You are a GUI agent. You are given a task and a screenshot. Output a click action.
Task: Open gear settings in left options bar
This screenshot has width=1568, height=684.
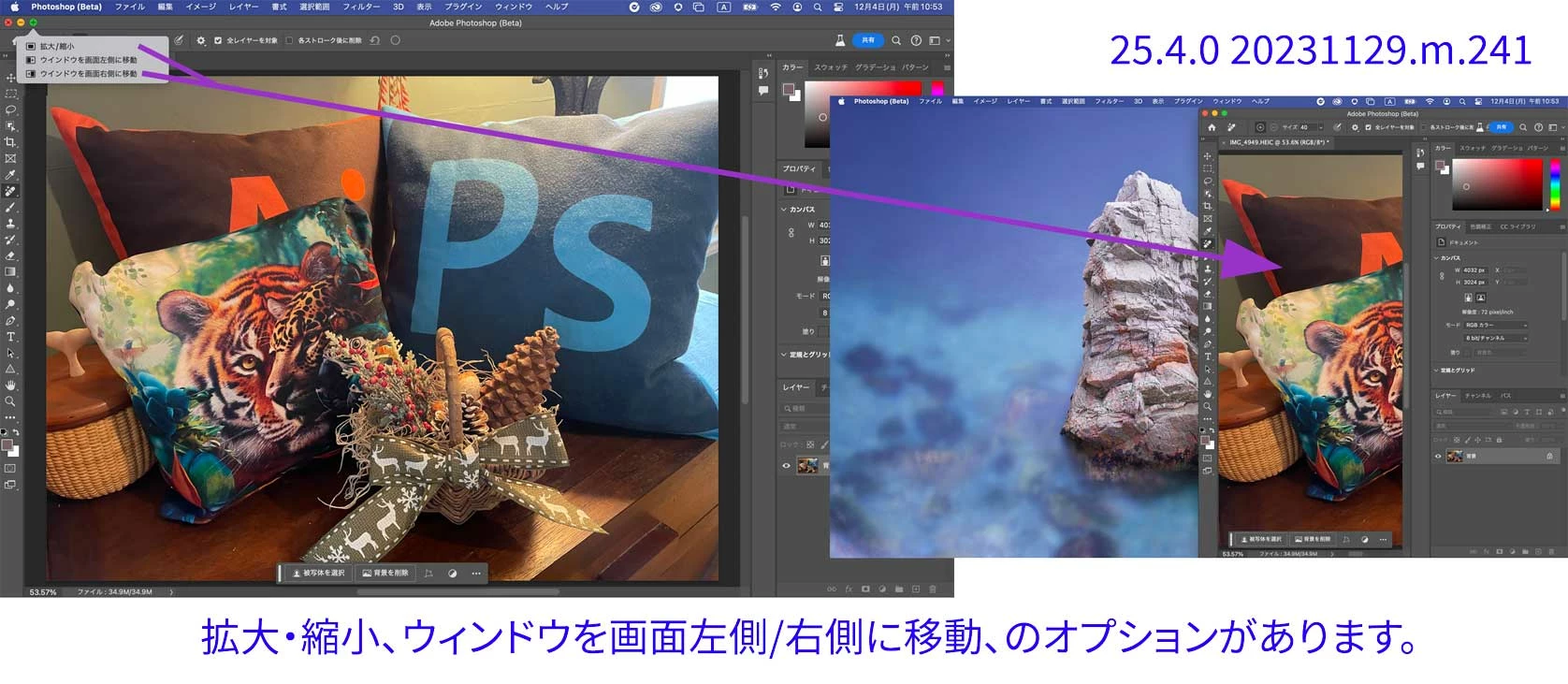coord(200,40)
